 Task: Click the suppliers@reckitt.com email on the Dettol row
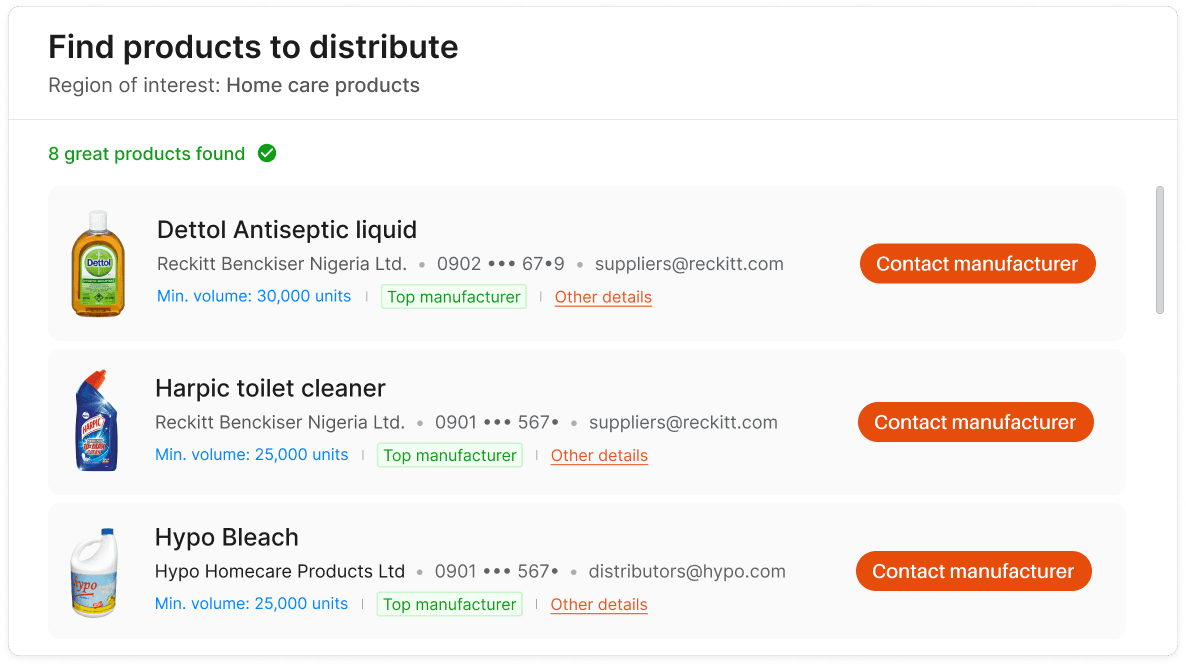689,264
